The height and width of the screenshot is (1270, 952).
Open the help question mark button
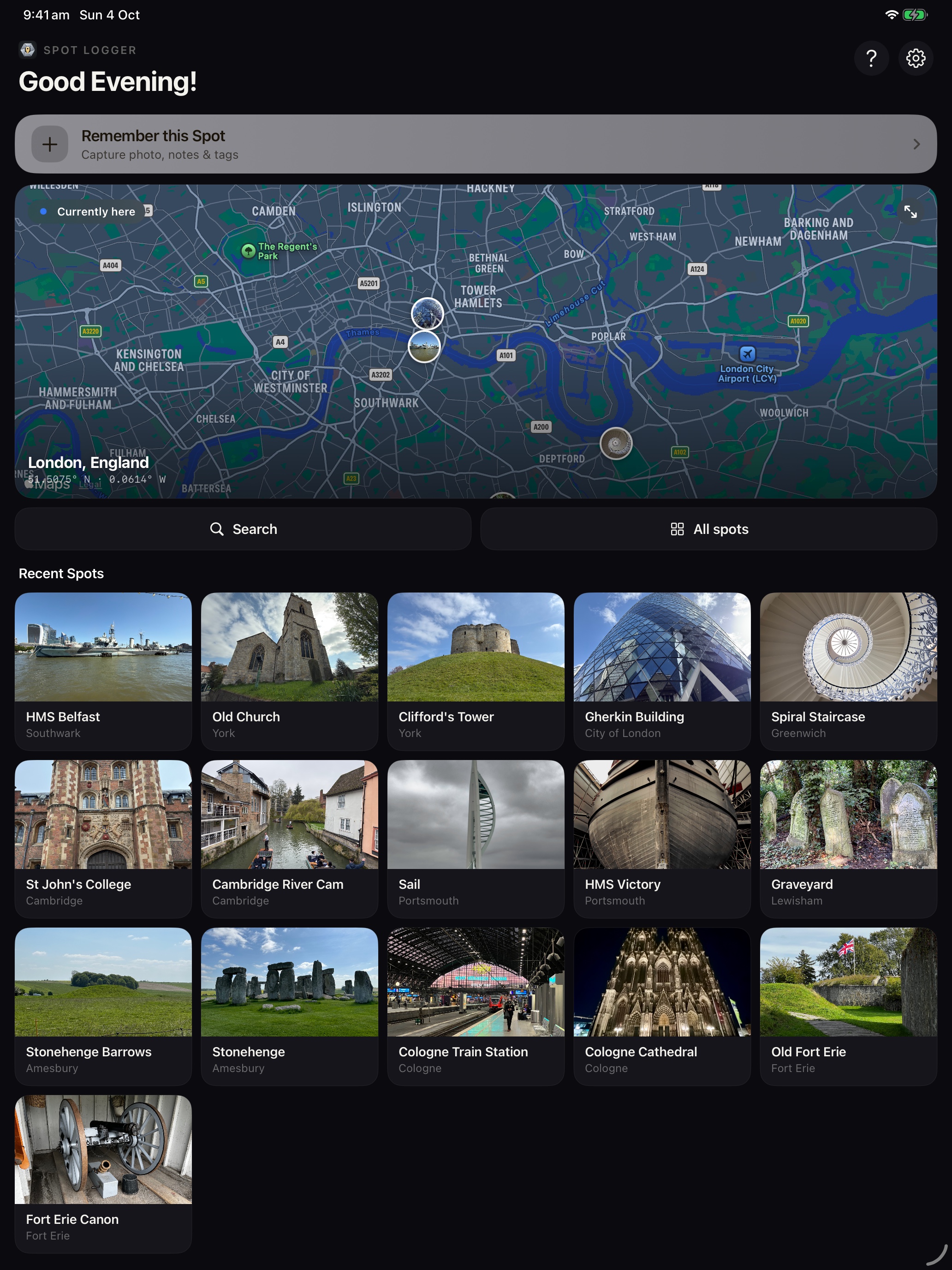point(871,58)
